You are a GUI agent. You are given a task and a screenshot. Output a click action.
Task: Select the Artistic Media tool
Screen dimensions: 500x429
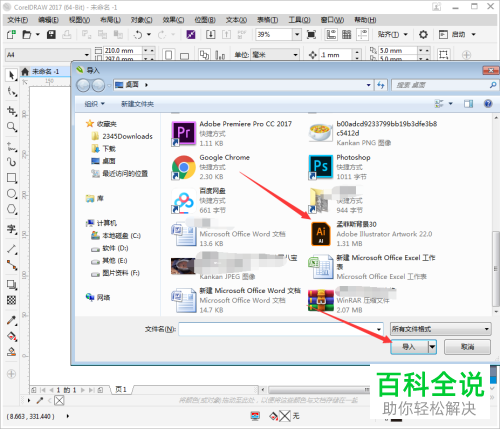click(12, 162)
